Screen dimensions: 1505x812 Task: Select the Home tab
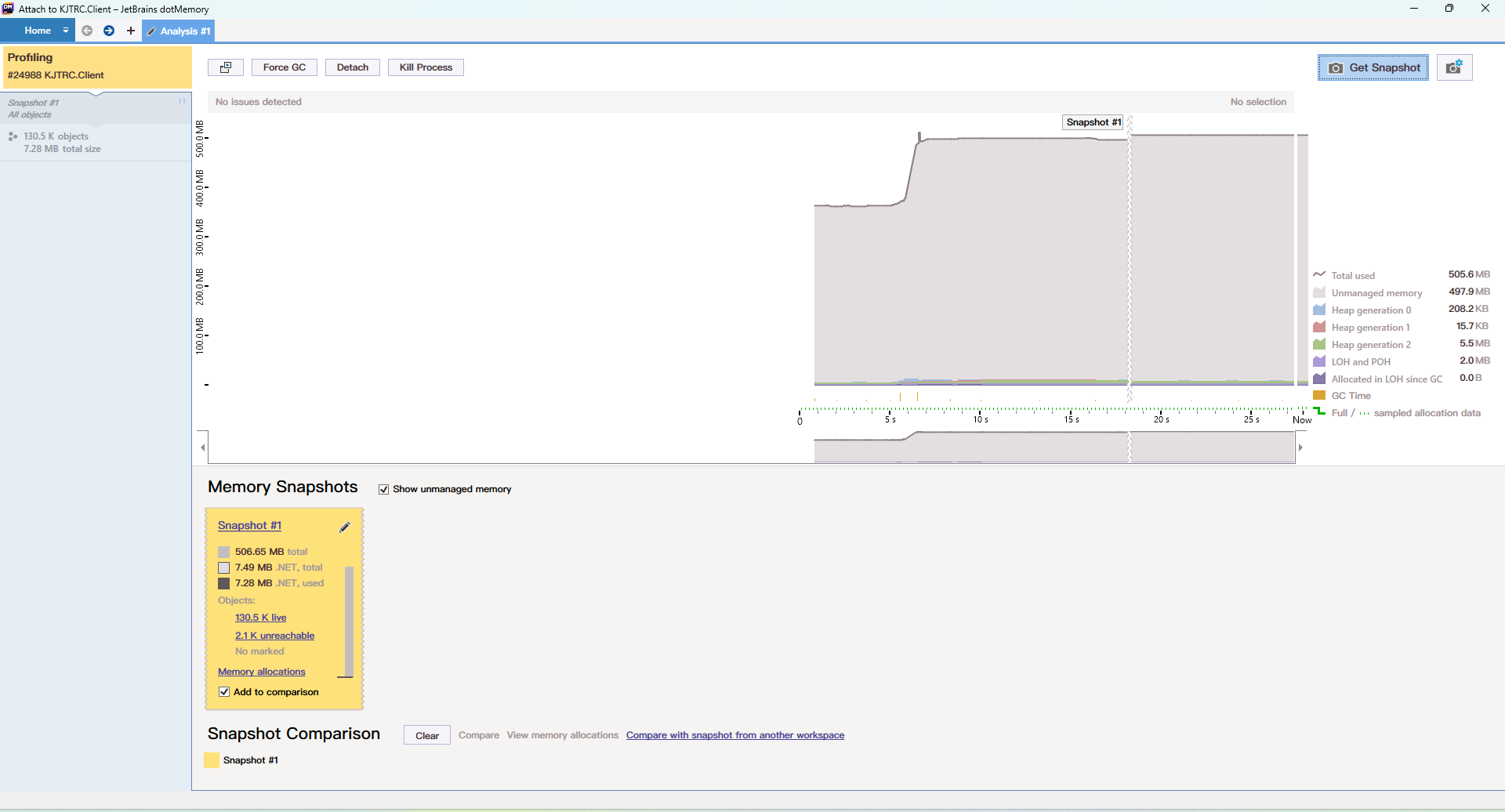click(x=38, y=31)
